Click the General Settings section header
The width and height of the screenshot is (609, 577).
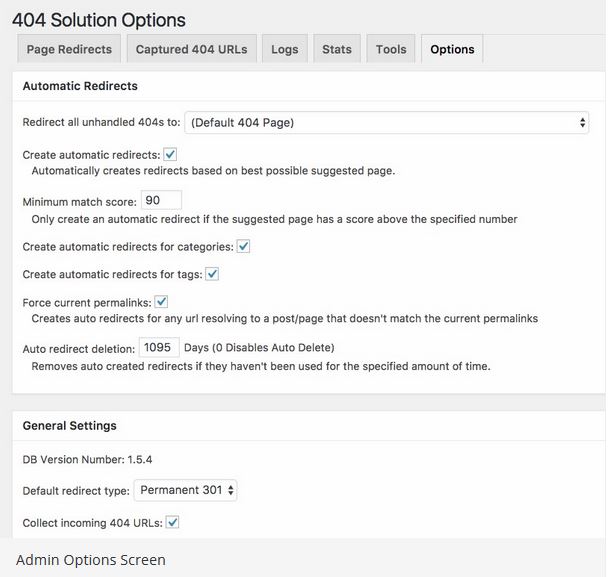pyautogui.click(x=70, y=426)
